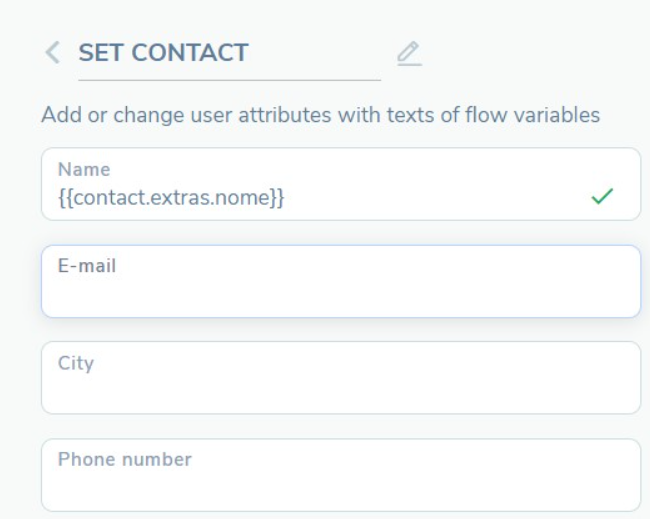Click the description text about user attributes
650x519 pixels.
(320, 115)
